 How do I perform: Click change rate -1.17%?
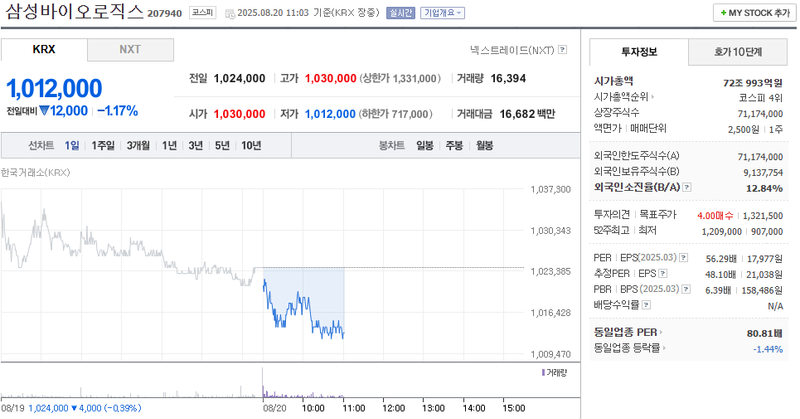[117, 111]
